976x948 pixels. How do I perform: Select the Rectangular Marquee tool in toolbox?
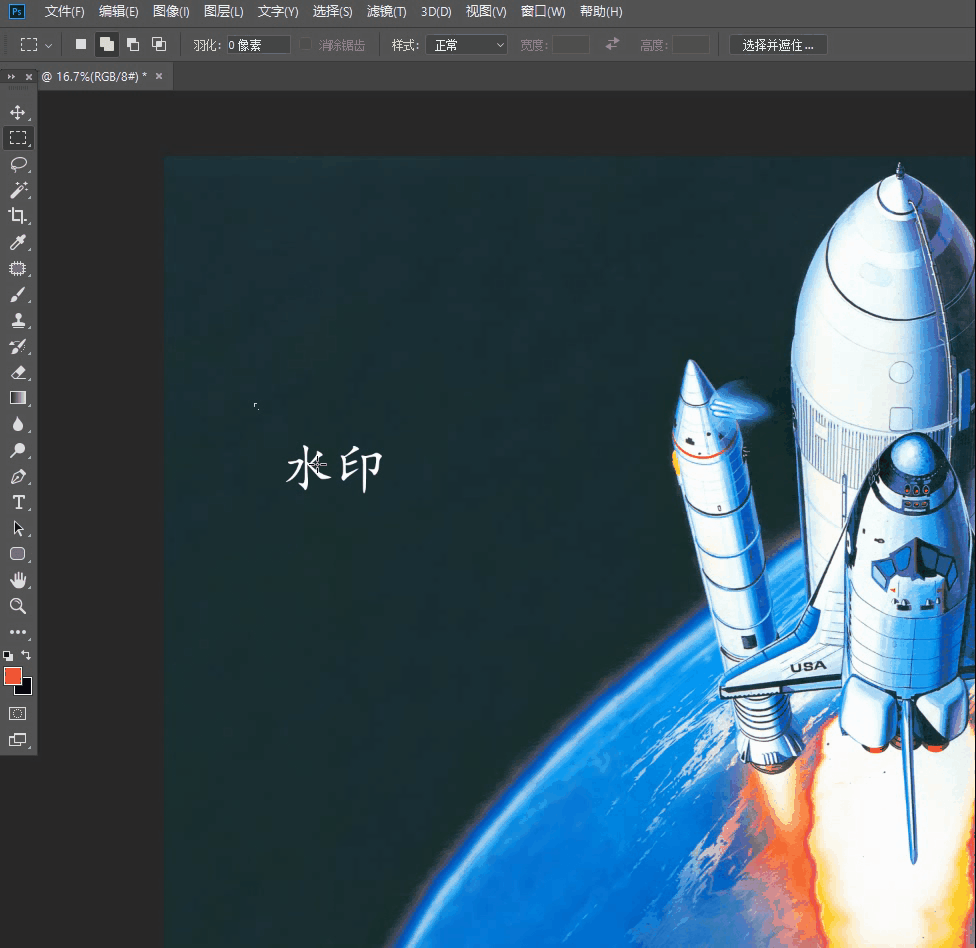click(x=18, y=138)
